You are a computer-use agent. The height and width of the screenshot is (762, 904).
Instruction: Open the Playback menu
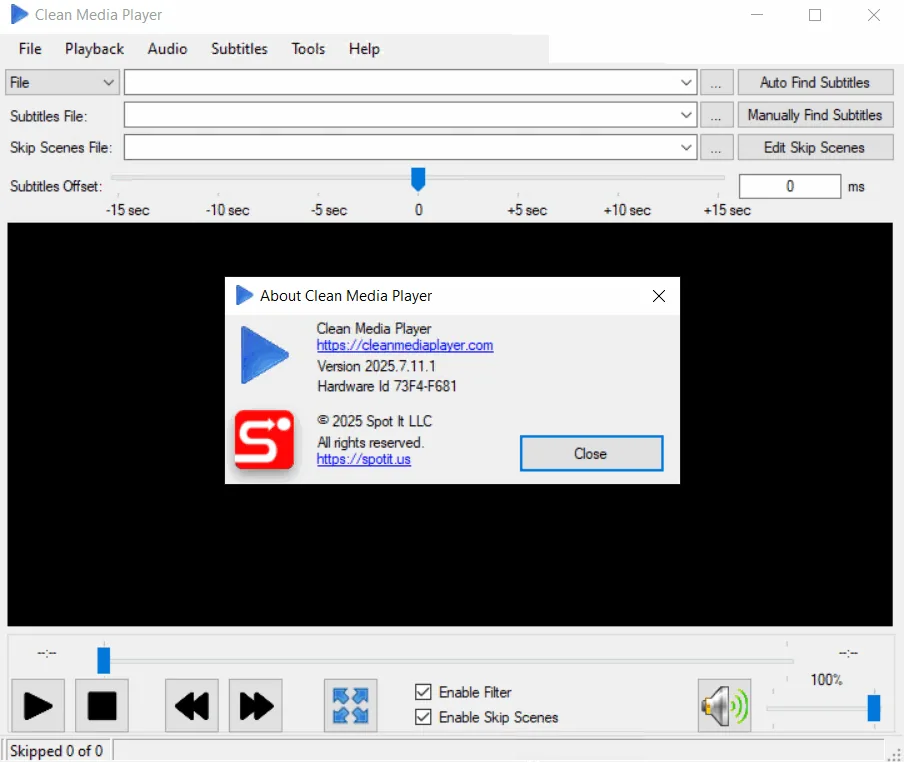(95, 49)
